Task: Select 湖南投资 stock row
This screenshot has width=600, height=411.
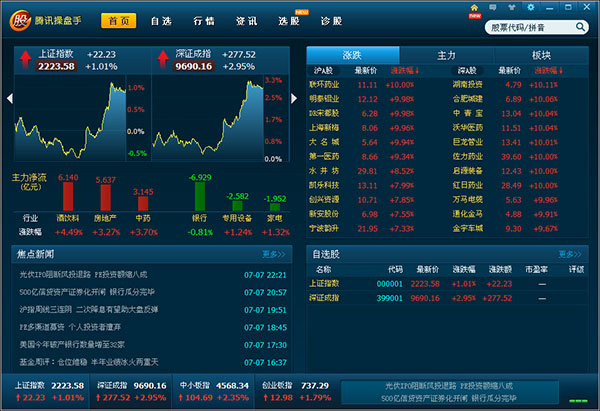Action: (x=505, y=85)
